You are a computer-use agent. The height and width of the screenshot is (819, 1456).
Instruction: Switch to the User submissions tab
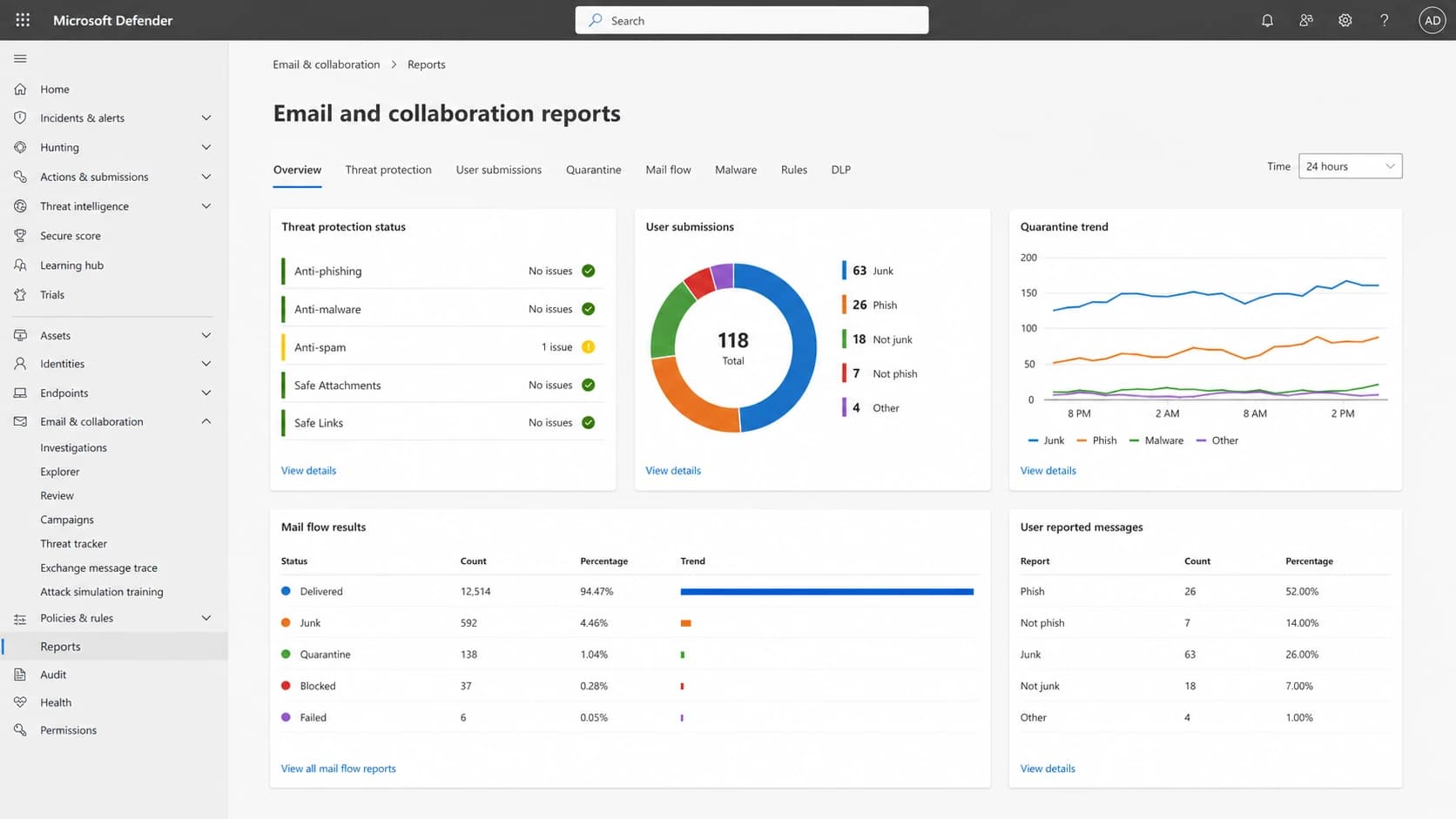pyautogui.click(x=499, y=170)
